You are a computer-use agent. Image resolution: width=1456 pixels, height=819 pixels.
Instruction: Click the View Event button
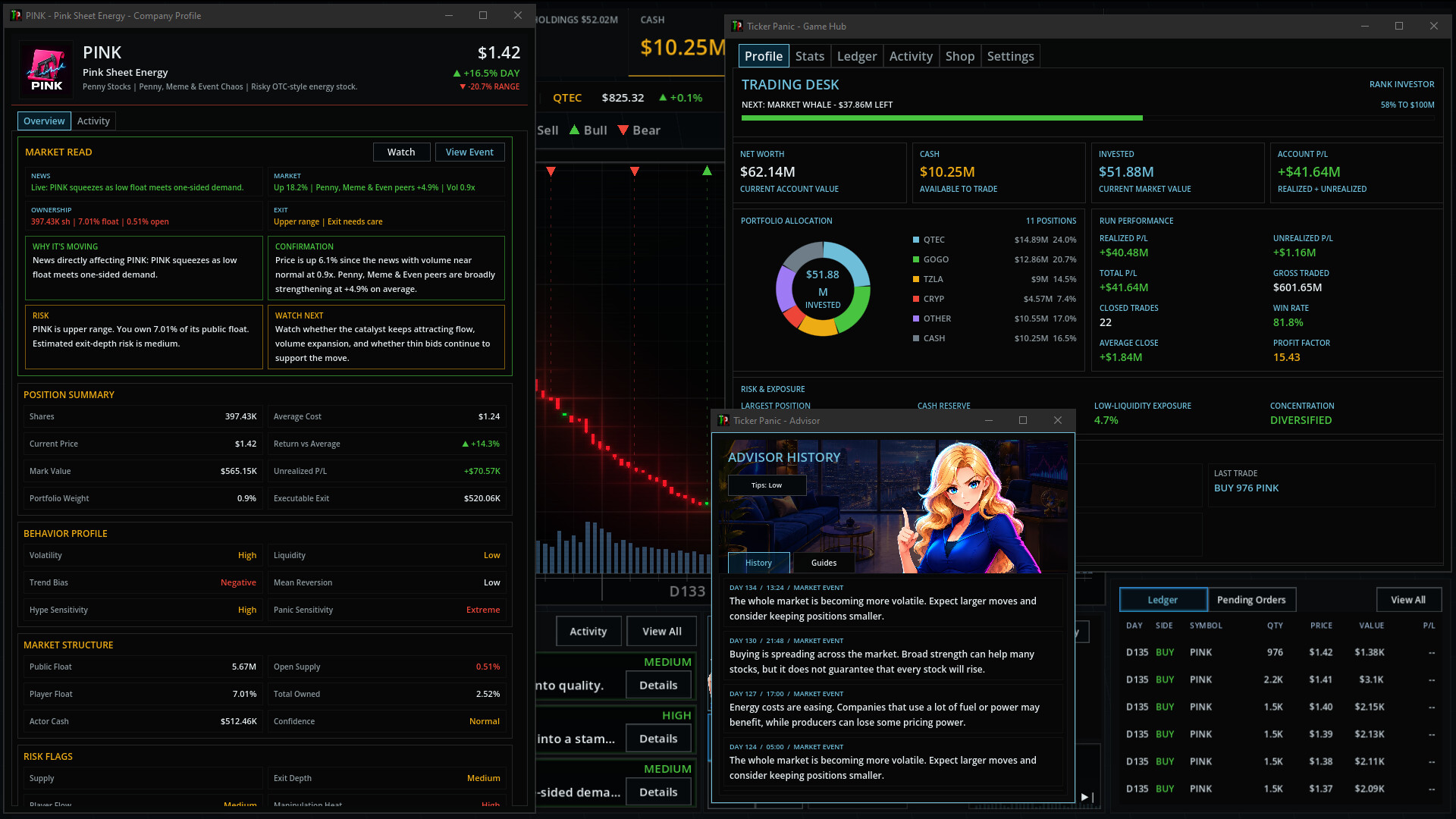(469, 152)
